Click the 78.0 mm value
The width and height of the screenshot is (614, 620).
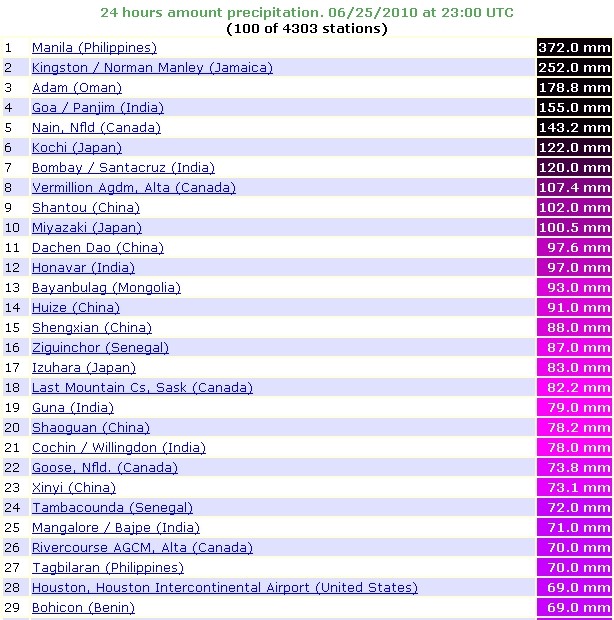point(574,448)
